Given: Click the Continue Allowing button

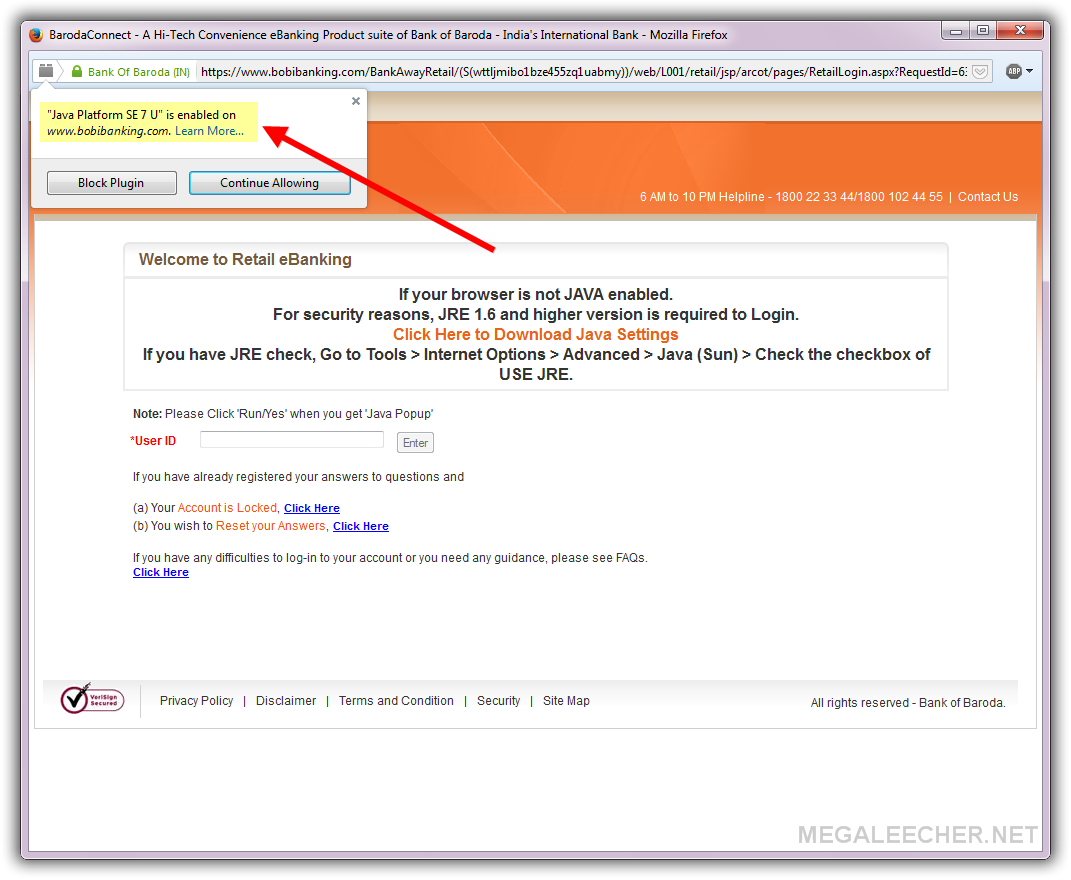Looking at the screenshot, I should (x=269, y=183).
